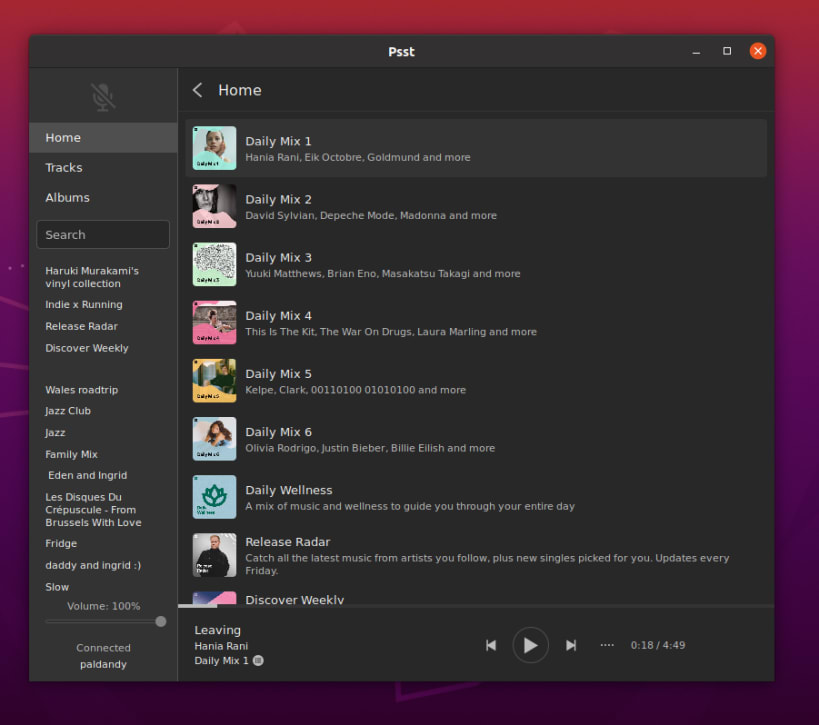Select the Daily Mix 4 title
Image resolution: width=819 pixels, height=725 pixels.
pyautogui.click(x=278, y=316)
